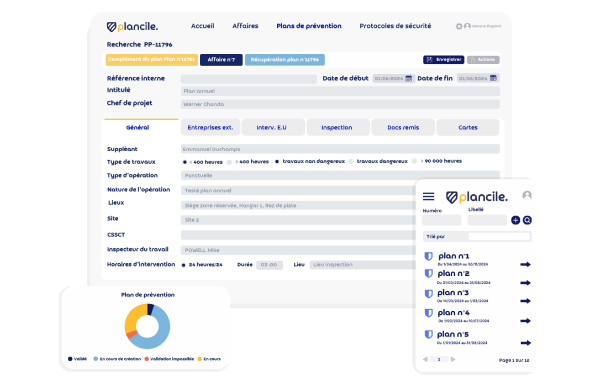
Task: Open the calendar picker for Date de fin
Action: [493, 78]
